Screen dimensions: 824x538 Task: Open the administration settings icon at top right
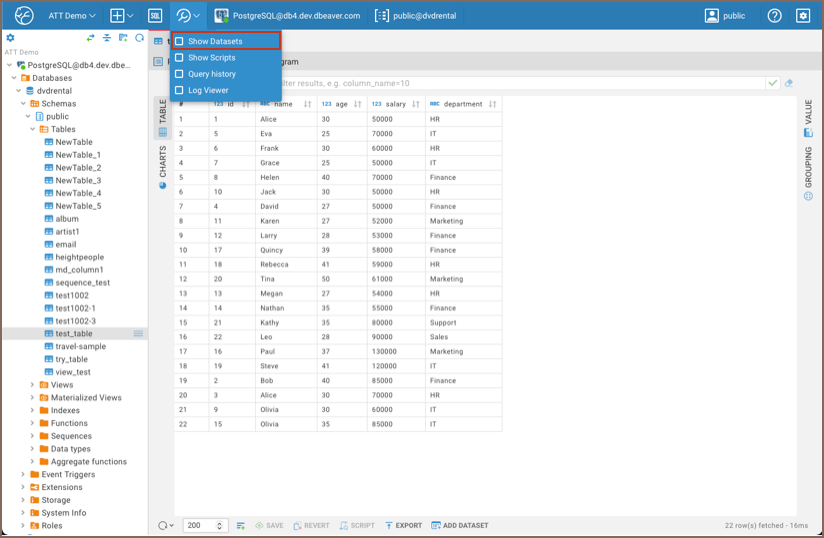point(803,16)
